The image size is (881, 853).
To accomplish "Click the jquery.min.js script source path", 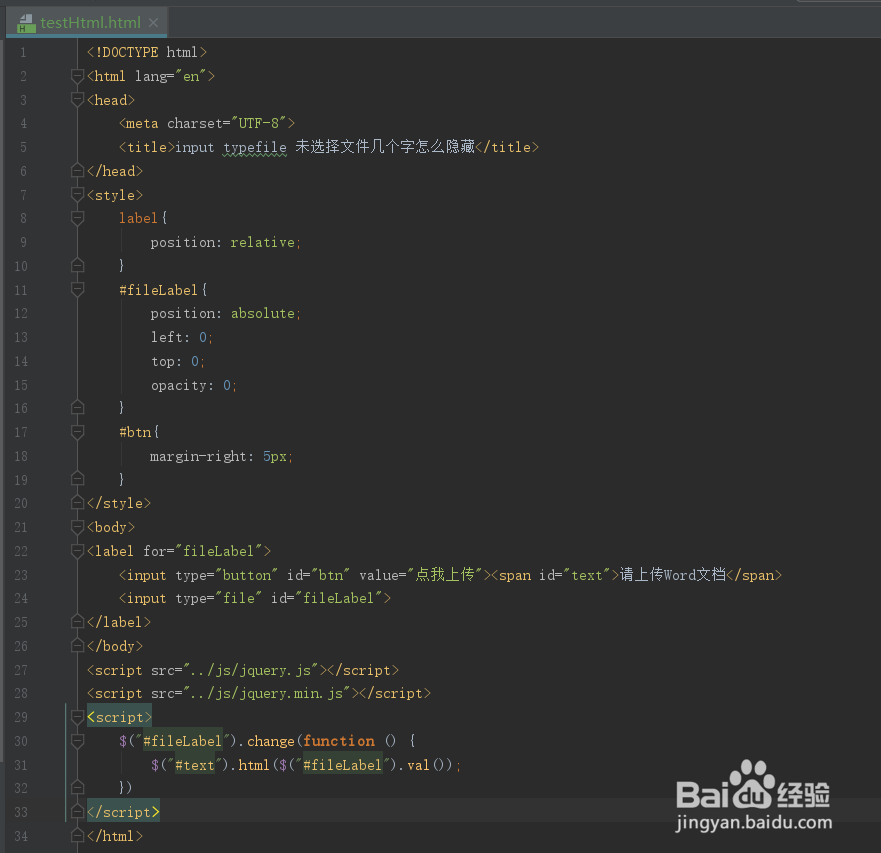I will tap(267, 693).
